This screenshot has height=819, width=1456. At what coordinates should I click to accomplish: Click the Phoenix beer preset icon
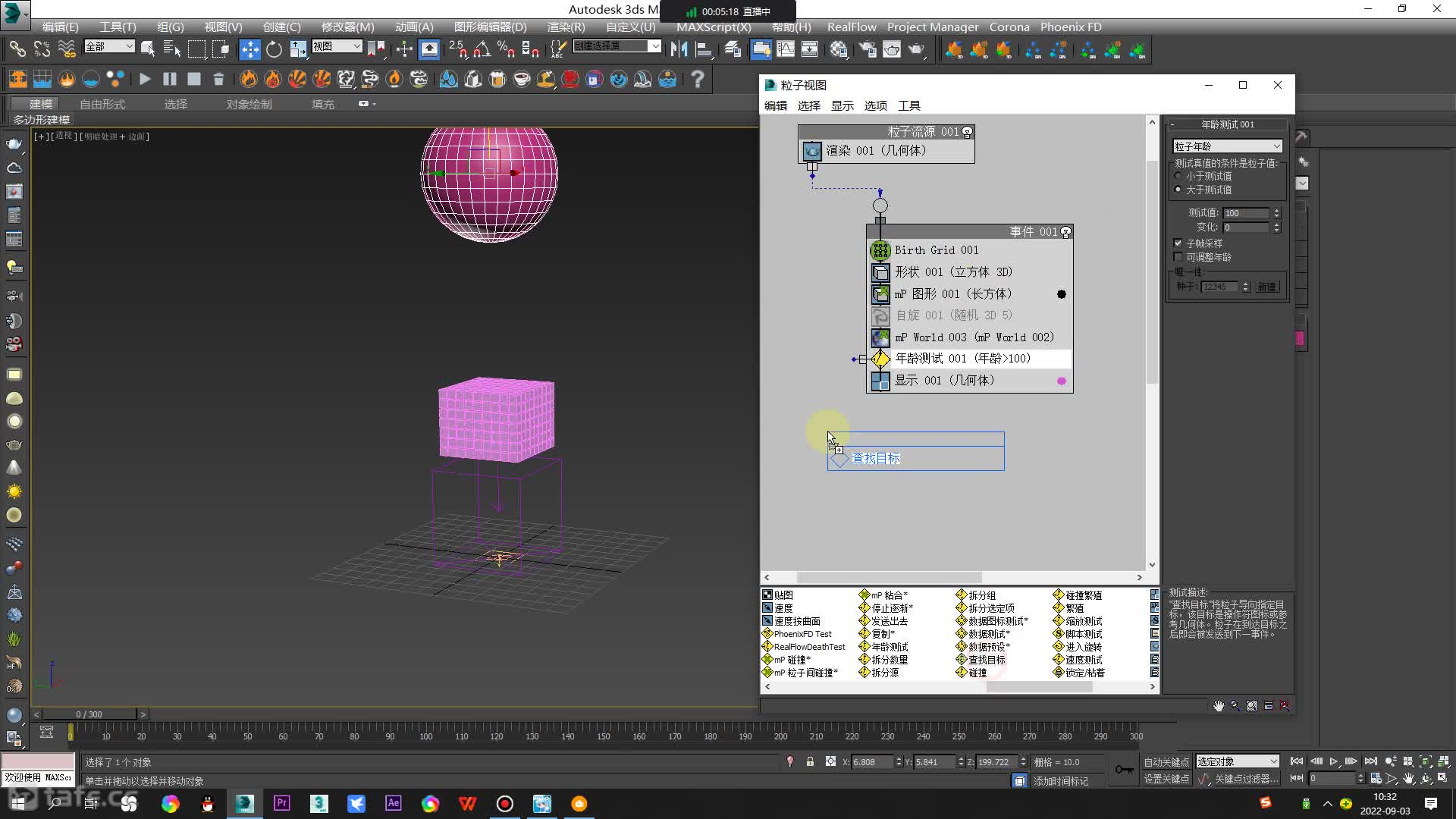tap(497, 78)
